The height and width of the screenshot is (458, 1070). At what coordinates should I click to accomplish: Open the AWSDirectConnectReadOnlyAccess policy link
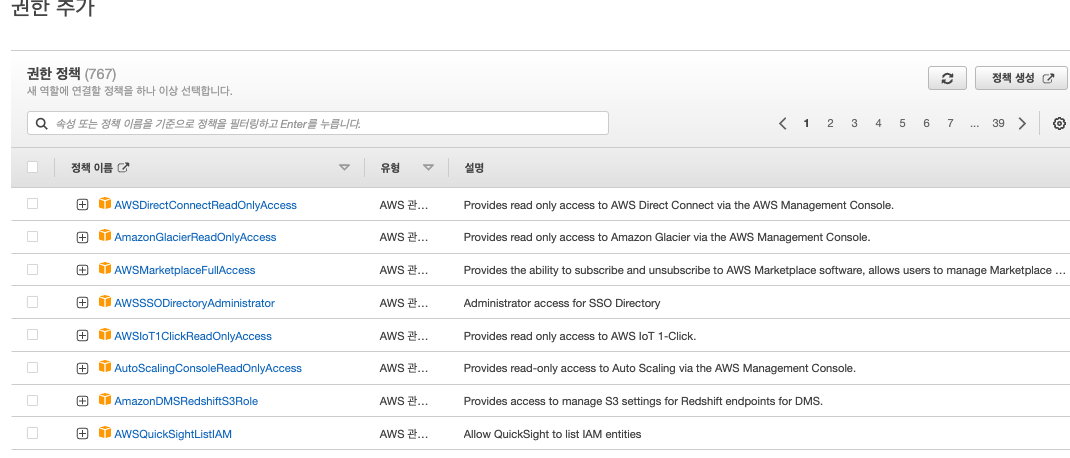205,205
